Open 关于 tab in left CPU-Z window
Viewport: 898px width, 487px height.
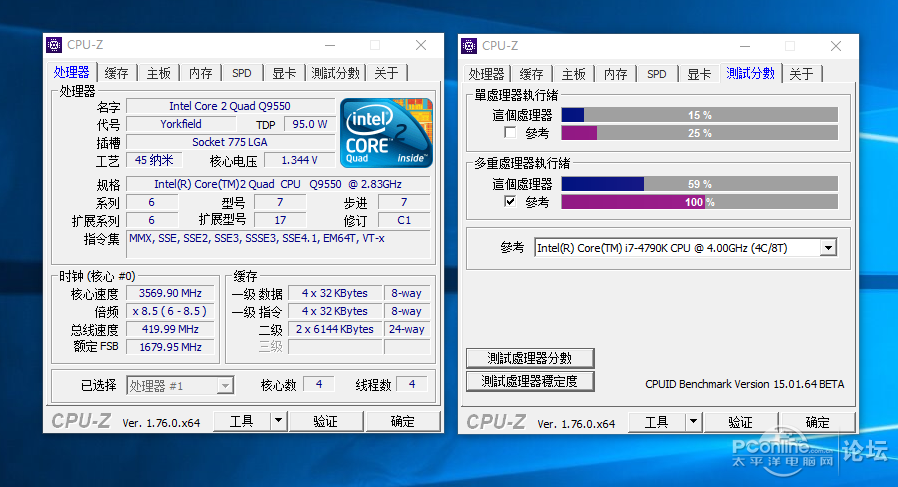(387, 73)
